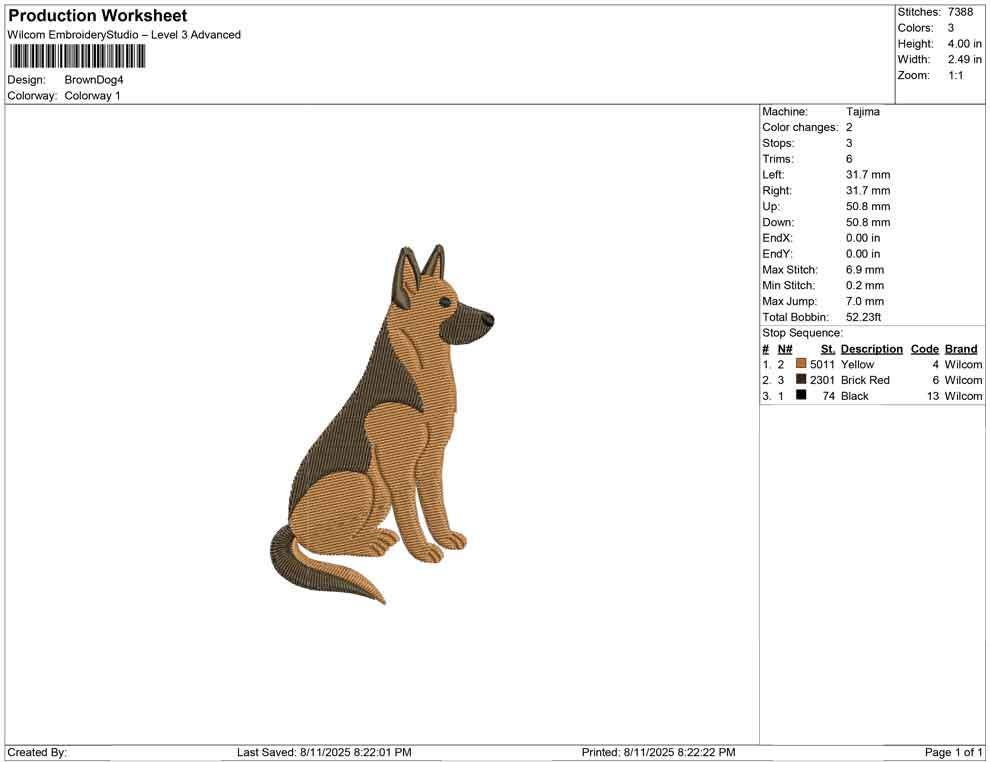Click the Zoom 1:1 value
990x762 pixels.
tap(957, 74)
